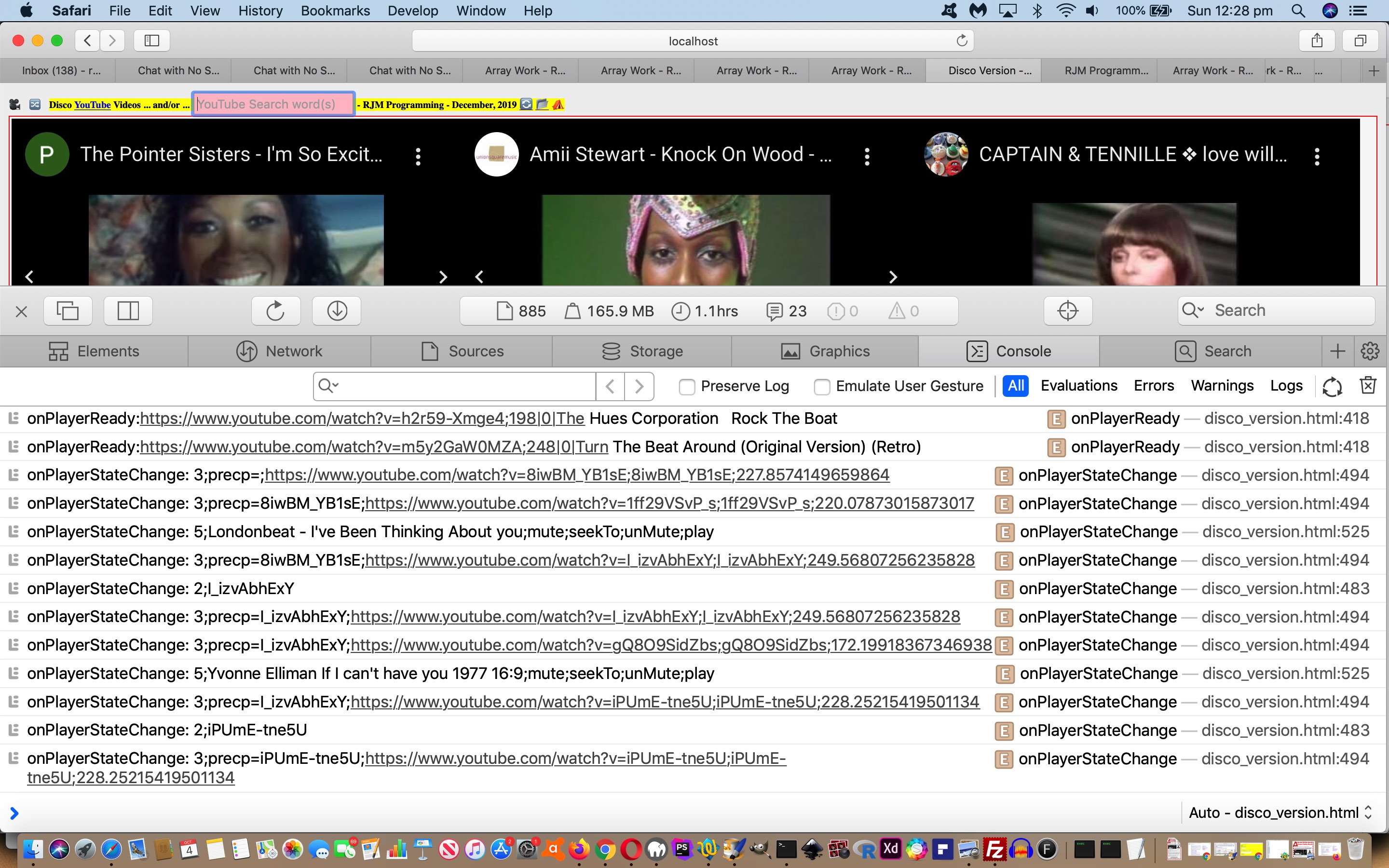
Task: Click 885 resources count indicator
Action: click(521, 311)
